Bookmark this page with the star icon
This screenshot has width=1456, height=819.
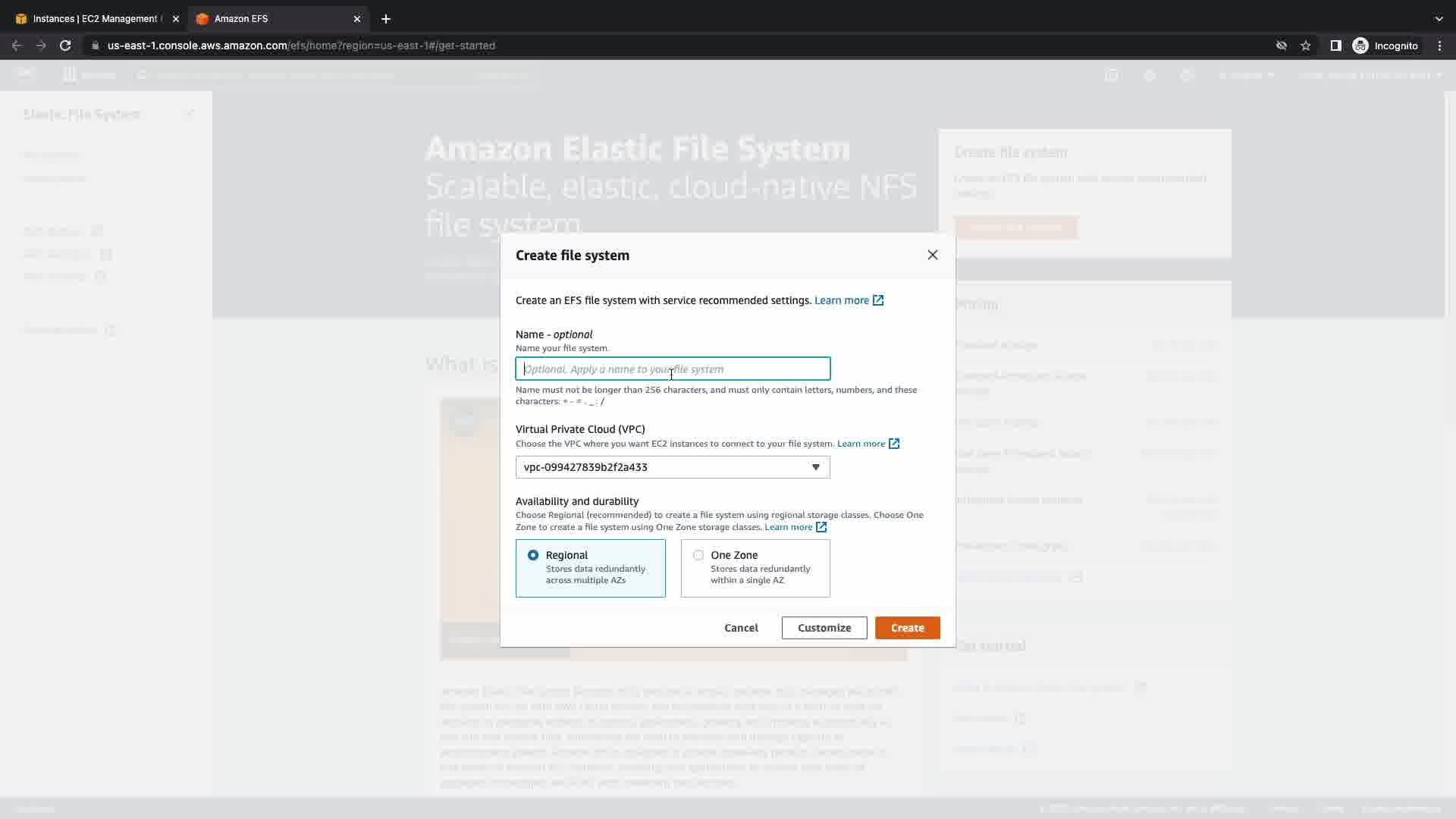(1305, 45)
